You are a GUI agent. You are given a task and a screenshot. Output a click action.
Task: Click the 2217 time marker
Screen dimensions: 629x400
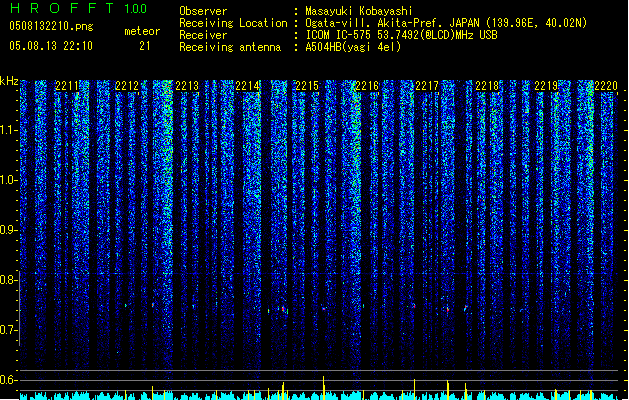(x=427, y=86)
